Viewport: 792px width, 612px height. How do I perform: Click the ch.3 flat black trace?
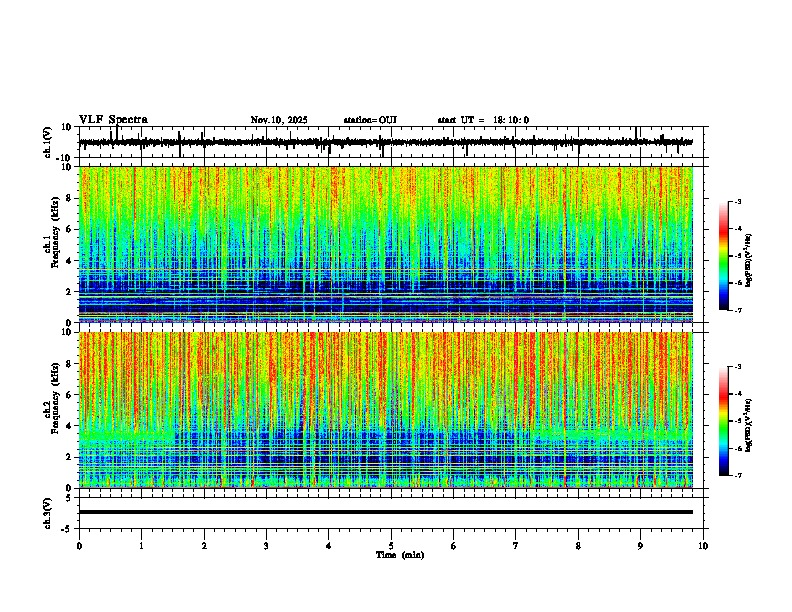(x=386, y=512)
